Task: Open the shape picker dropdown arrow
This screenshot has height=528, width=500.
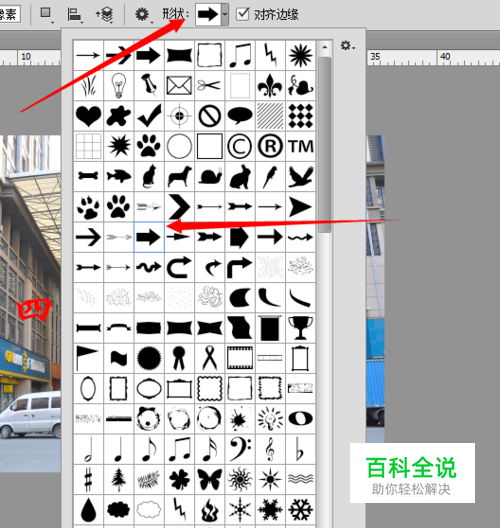Action: click(x=225, y=14)
